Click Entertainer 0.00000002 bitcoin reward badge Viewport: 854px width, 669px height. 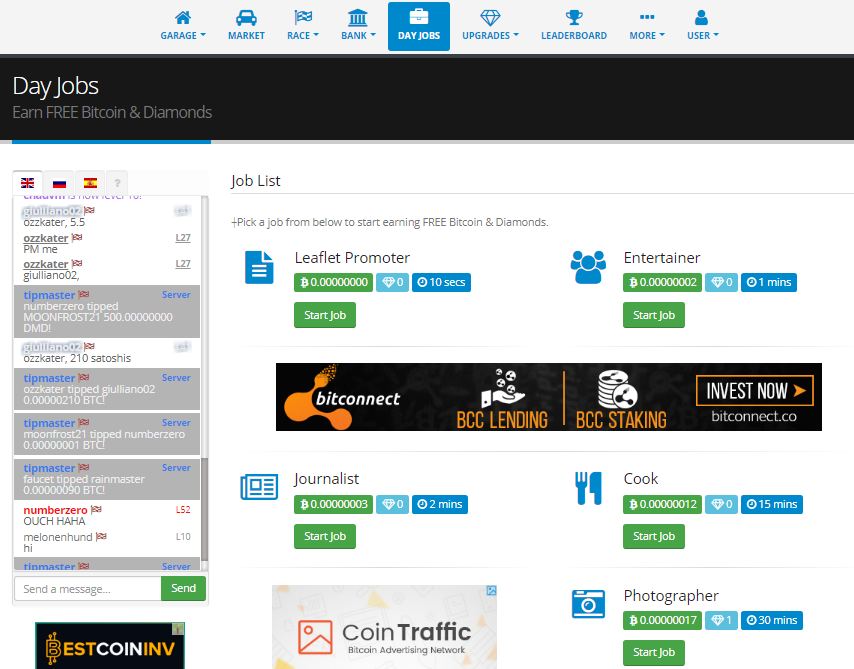click(x=663, y=282)
